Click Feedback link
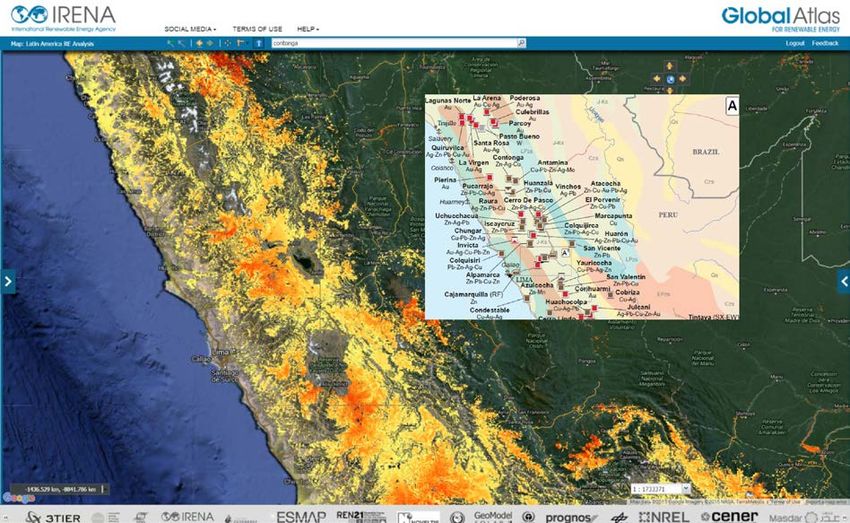The height and width of the screenshot is (523, 850). 825,43
